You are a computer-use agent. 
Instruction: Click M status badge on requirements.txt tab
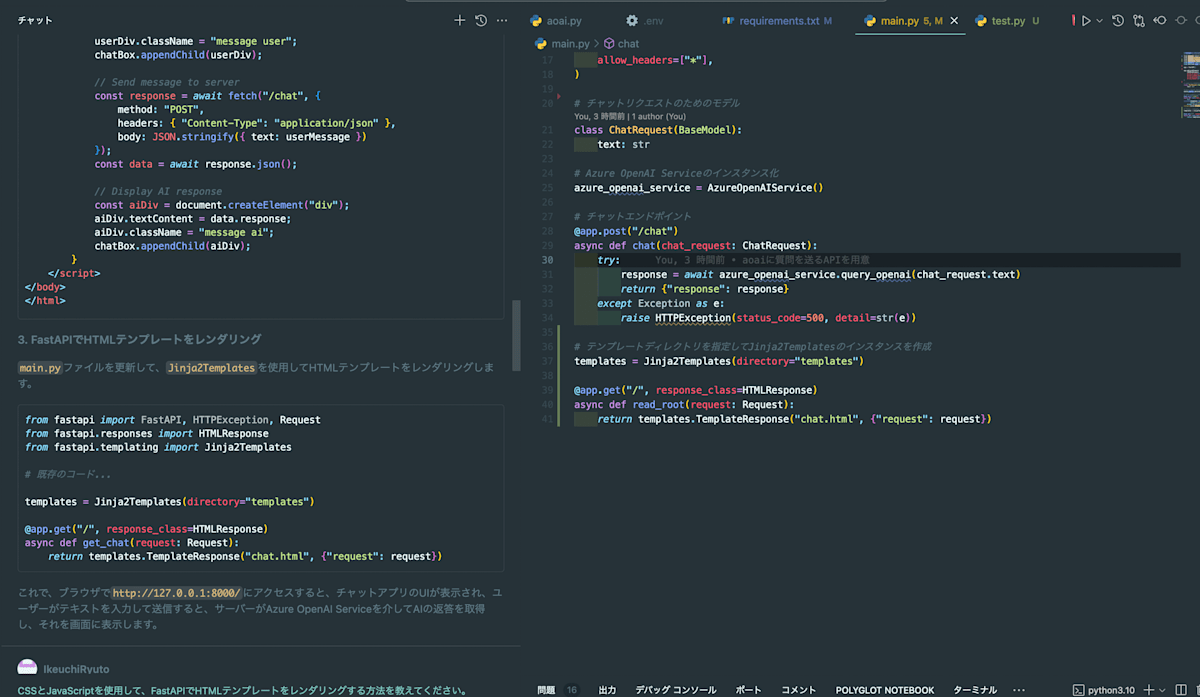point(828,20)
